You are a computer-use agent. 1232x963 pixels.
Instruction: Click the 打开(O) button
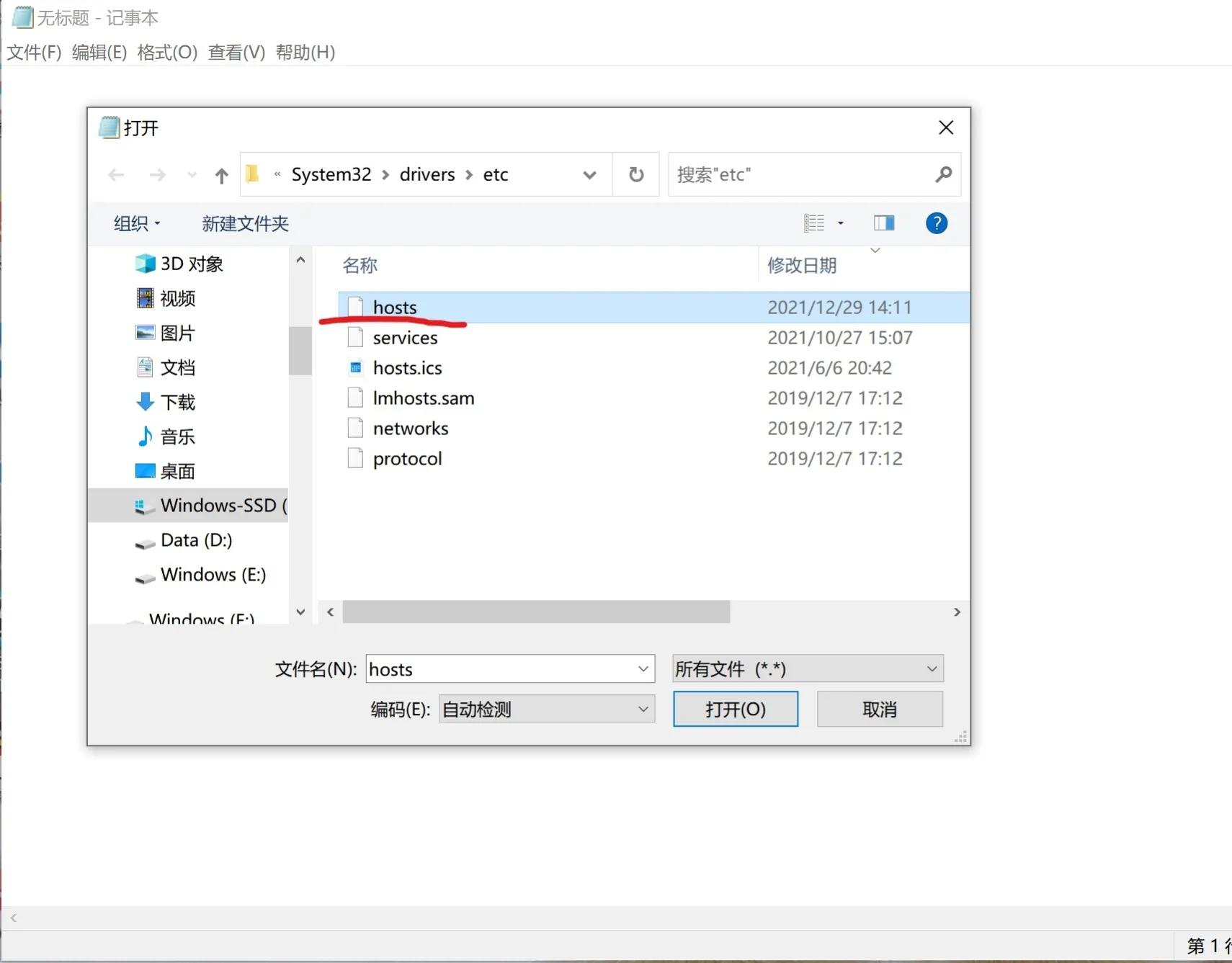click(x=736, y=709)
